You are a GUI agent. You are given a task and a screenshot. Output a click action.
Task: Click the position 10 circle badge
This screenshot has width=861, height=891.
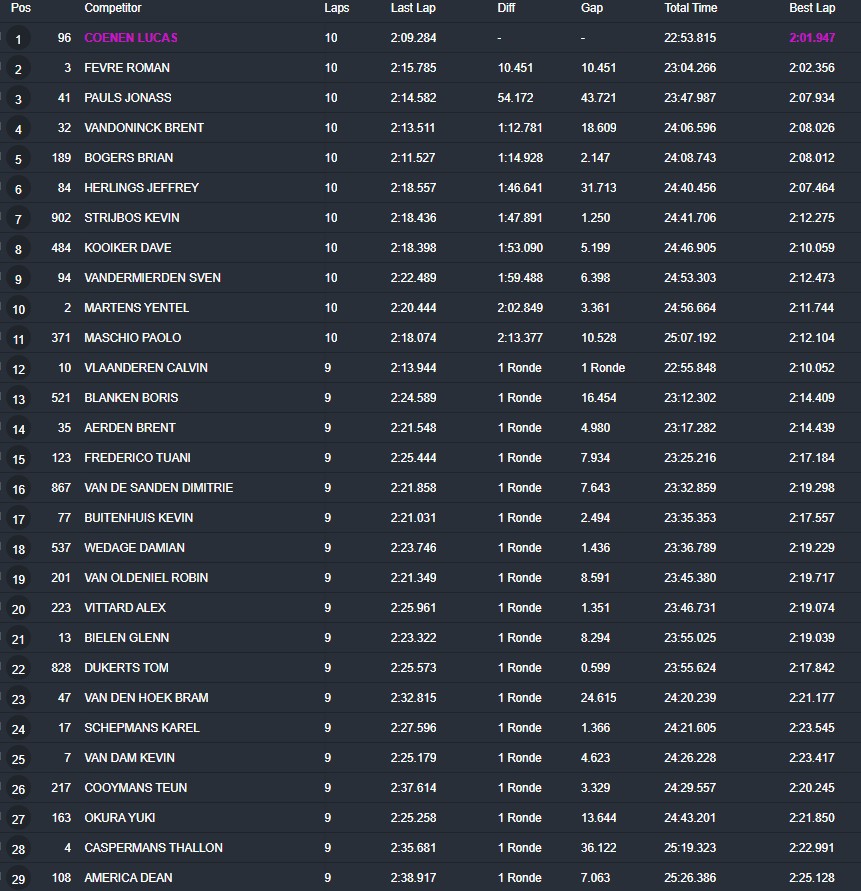tap(19, 310)
